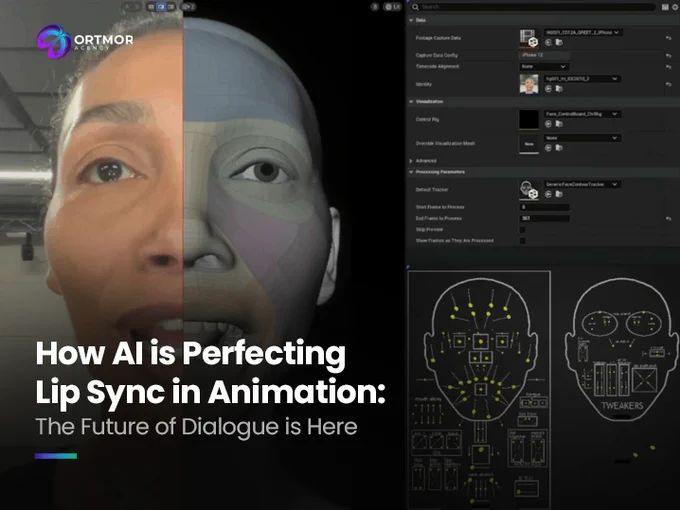Enable Show Frames as They Are Processed

[523, 241]
